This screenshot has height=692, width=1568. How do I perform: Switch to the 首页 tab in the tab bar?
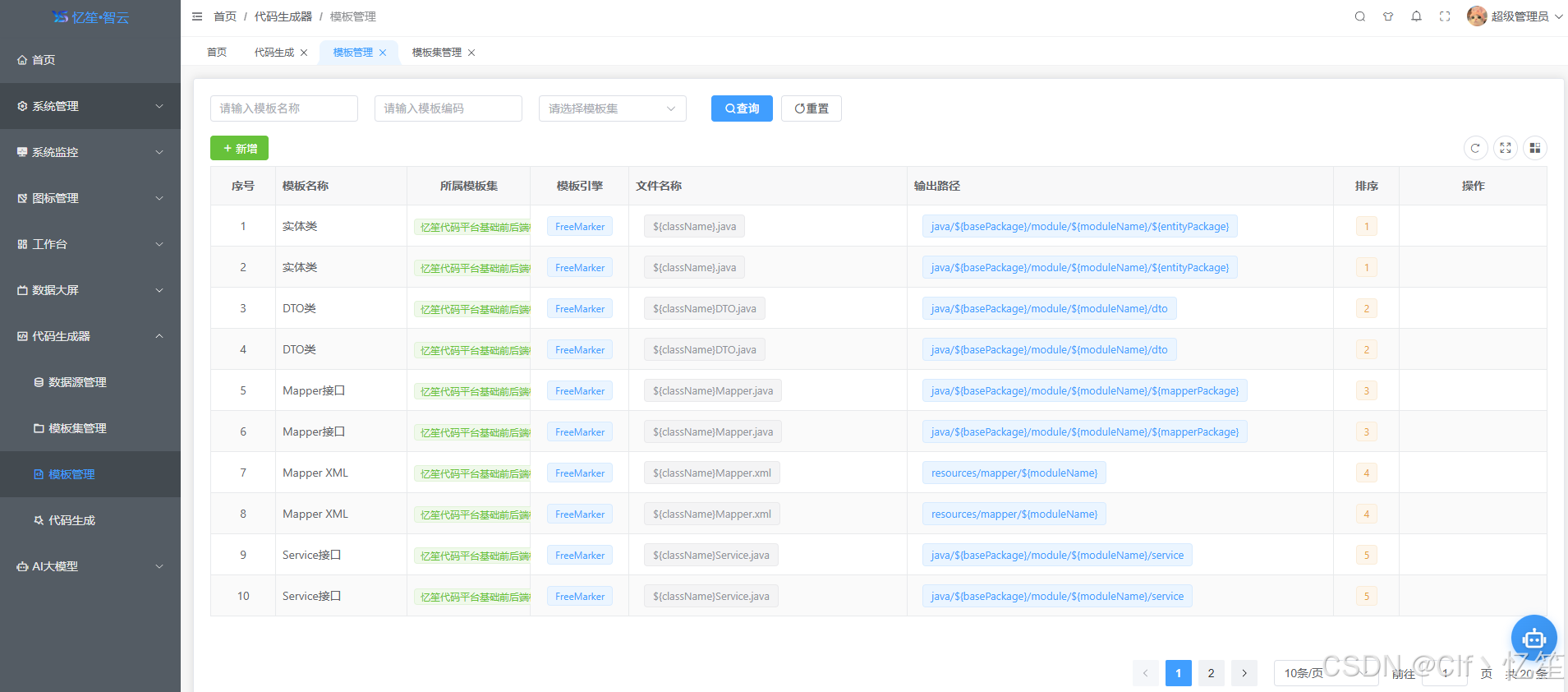point(217,53)
